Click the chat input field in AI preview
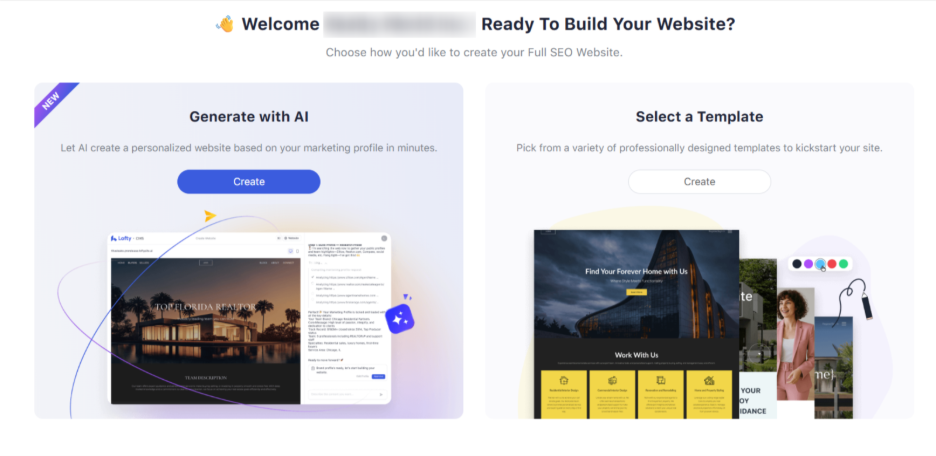Screen dimensions: 936x456 click(347, 394)
